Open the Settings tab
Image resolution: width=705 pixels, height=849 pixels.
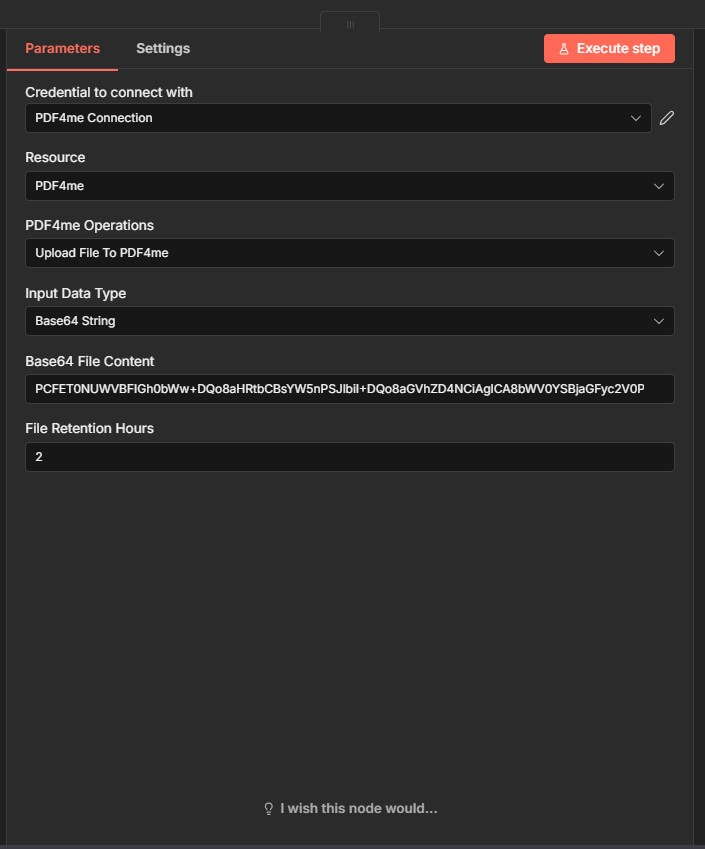[163, 48]
